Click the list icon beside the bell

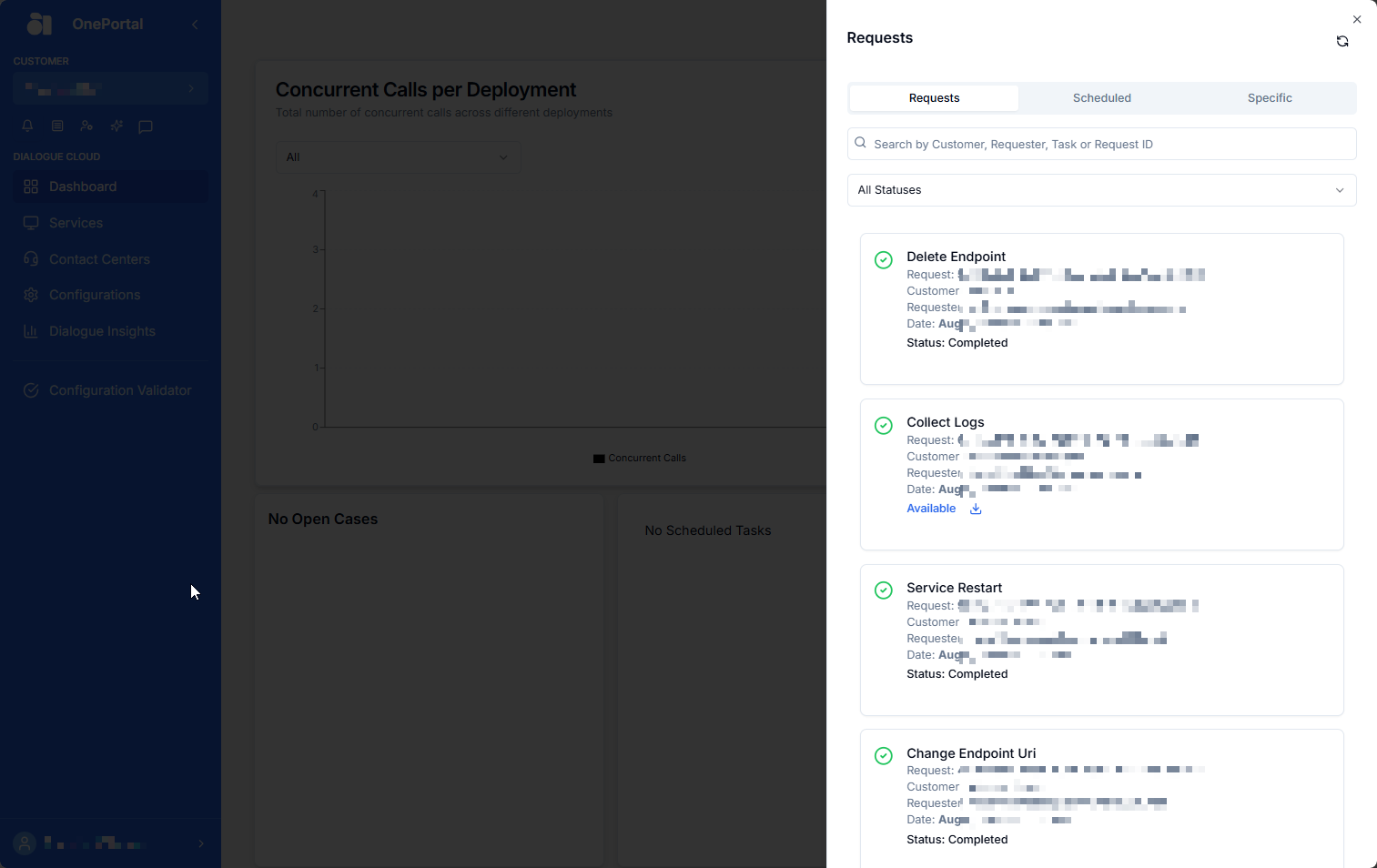57,126
